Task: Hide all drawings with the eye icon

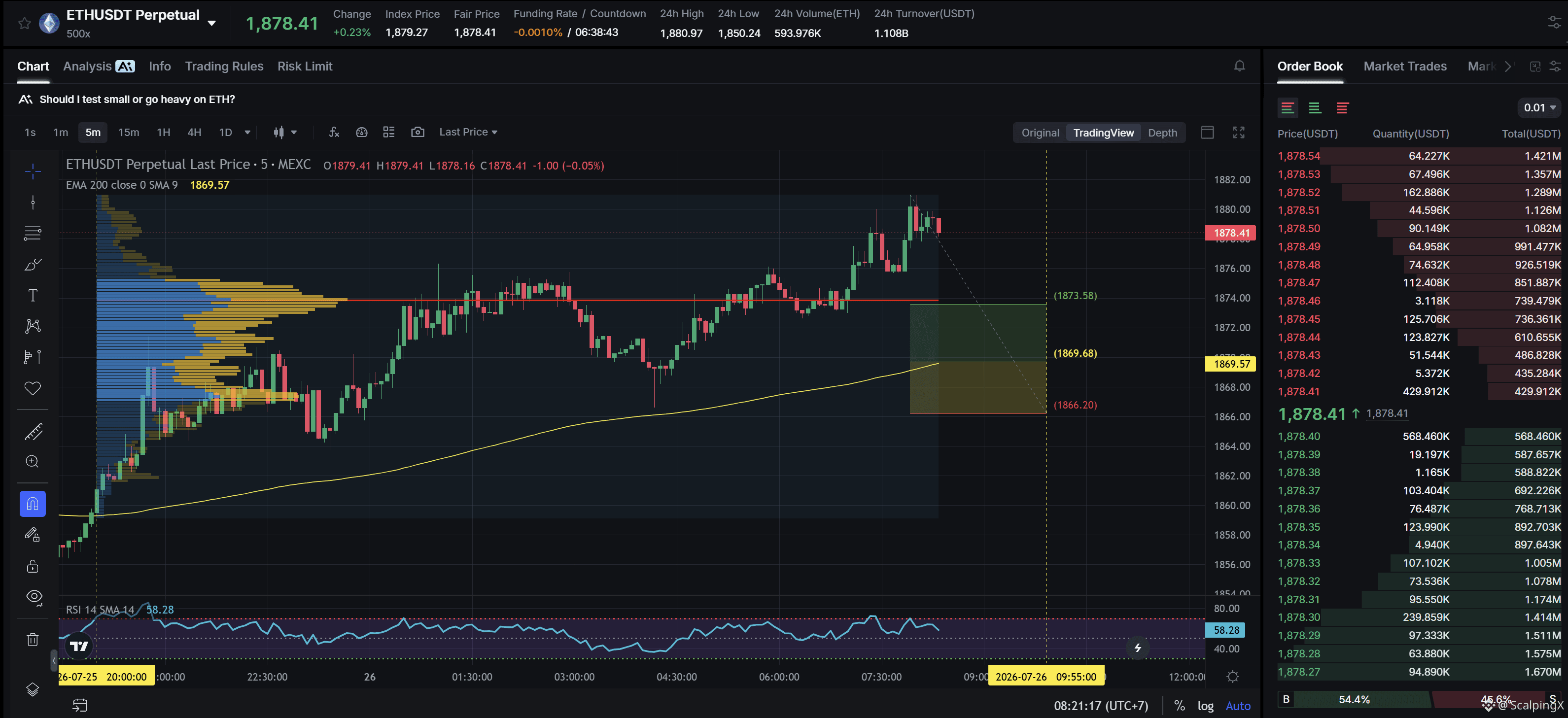Action: (x=34, y=597)
